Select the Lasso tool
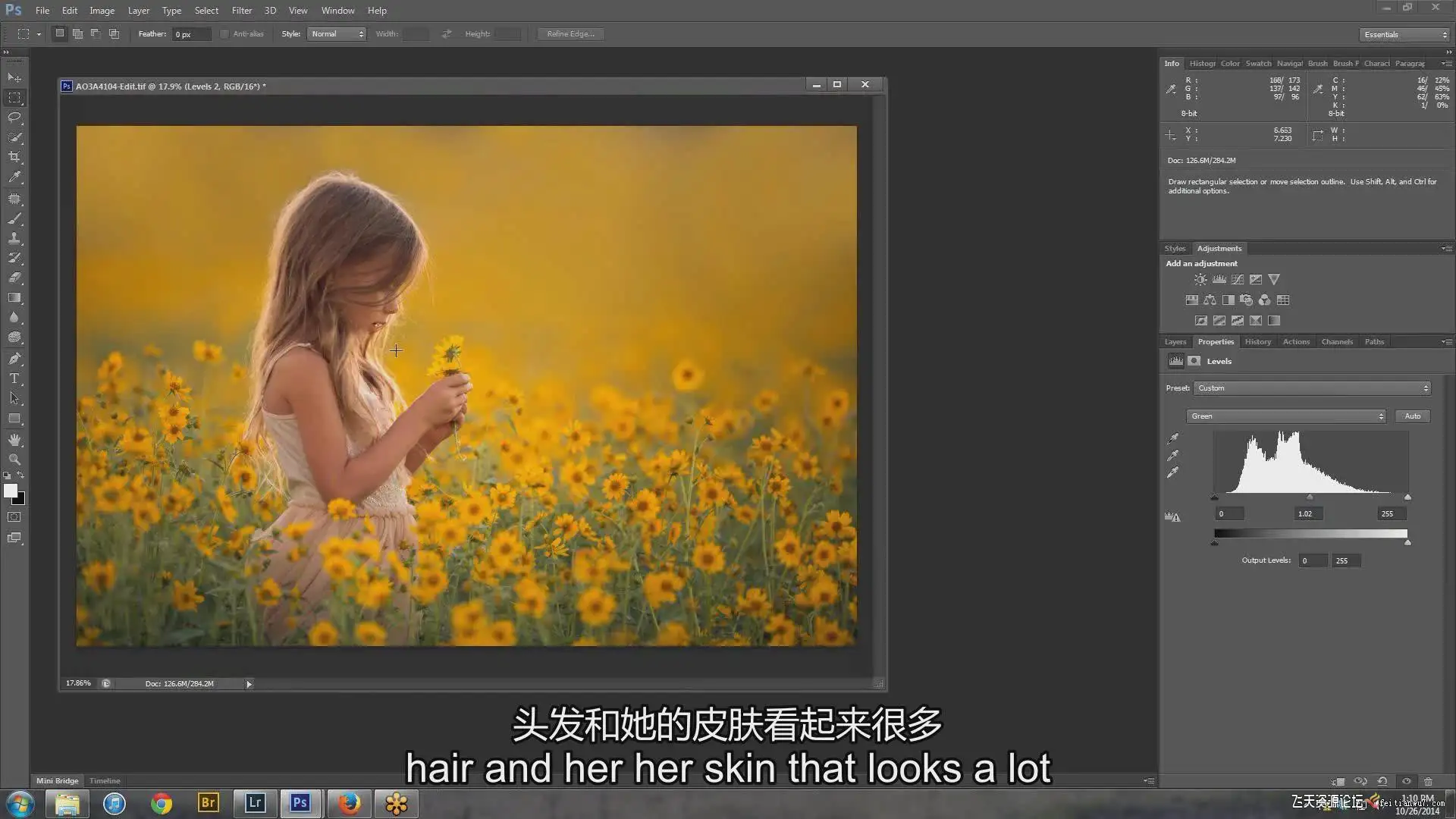 click(14, 117)
